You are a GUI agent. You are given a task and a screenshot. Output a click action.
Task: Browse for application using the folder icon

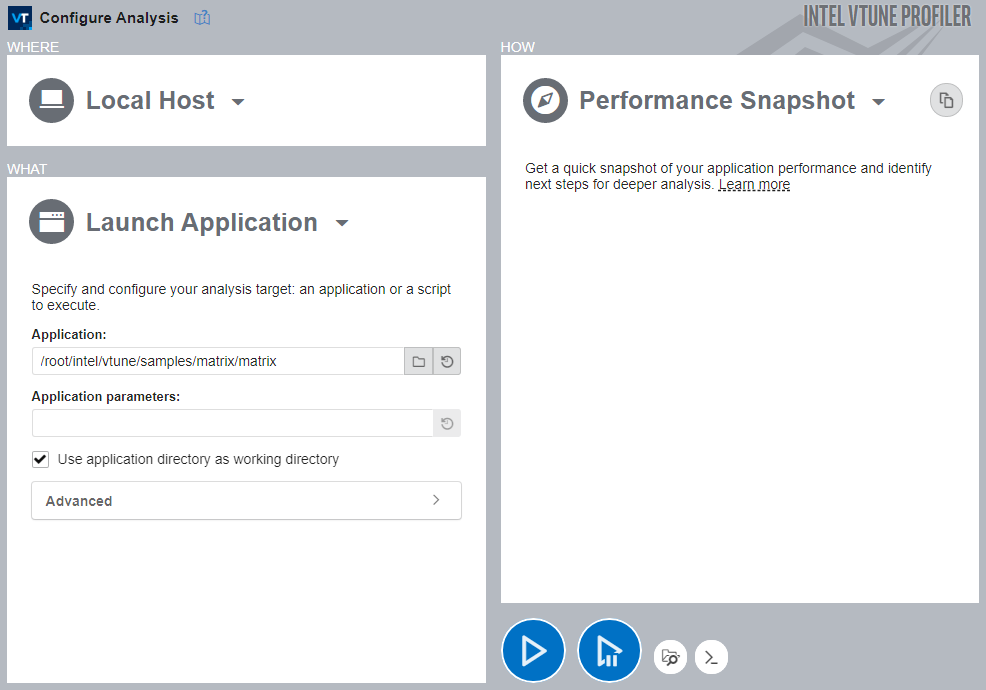(x=419, y=361)
